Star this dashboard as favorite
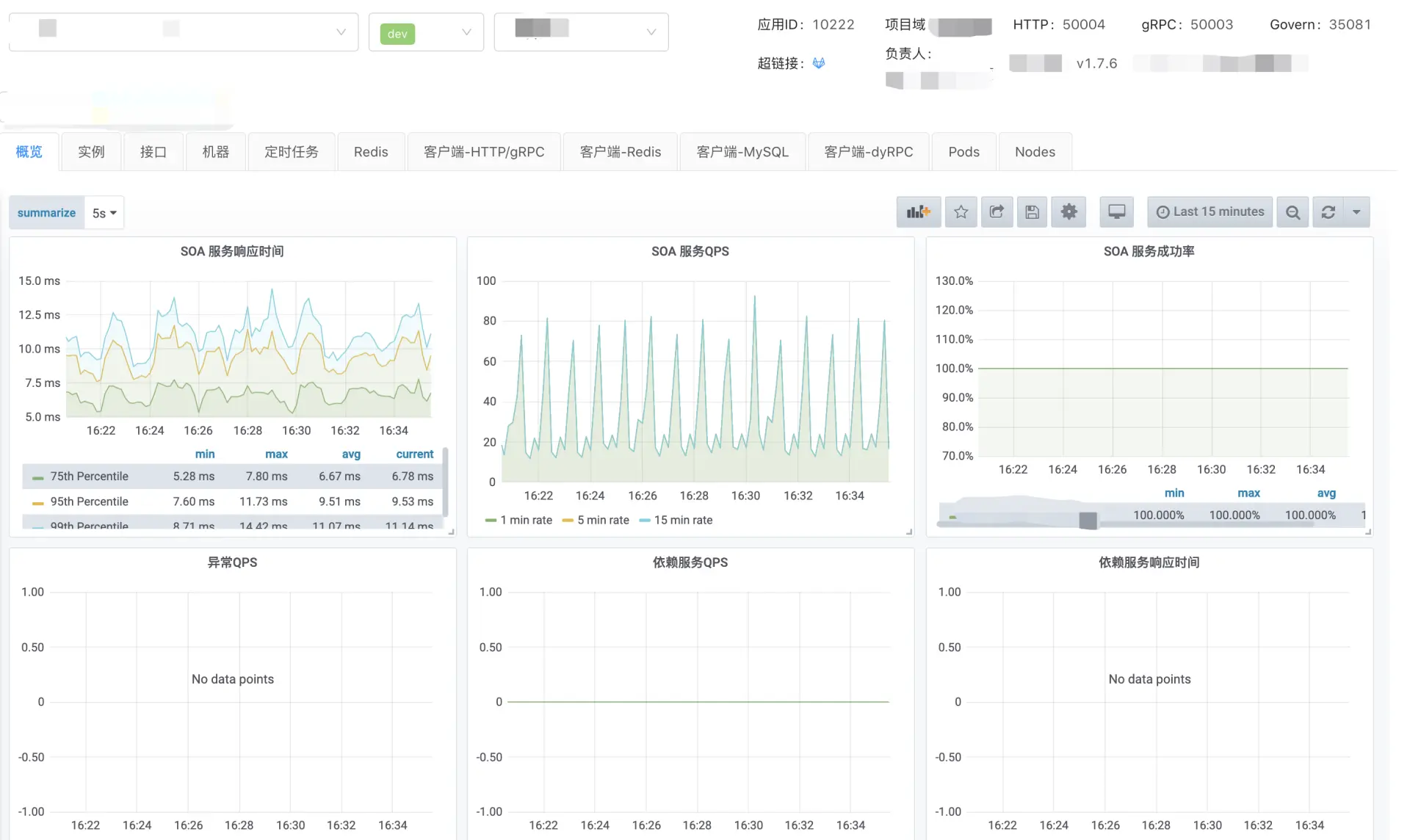The image size is (1410, 840). click(x=961, y=212)
